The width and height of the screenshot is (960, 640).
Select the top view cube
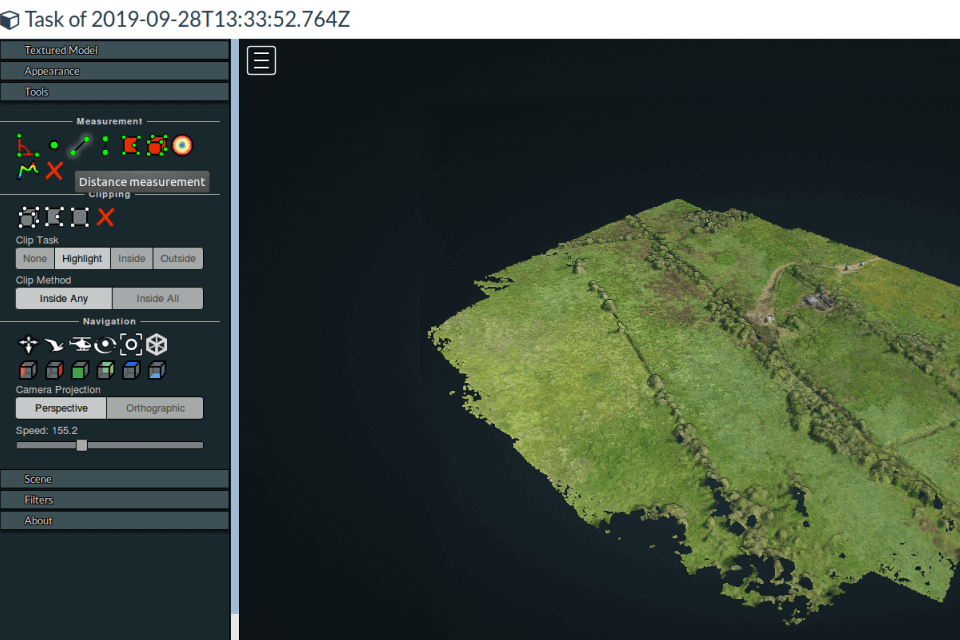point(131,369)
